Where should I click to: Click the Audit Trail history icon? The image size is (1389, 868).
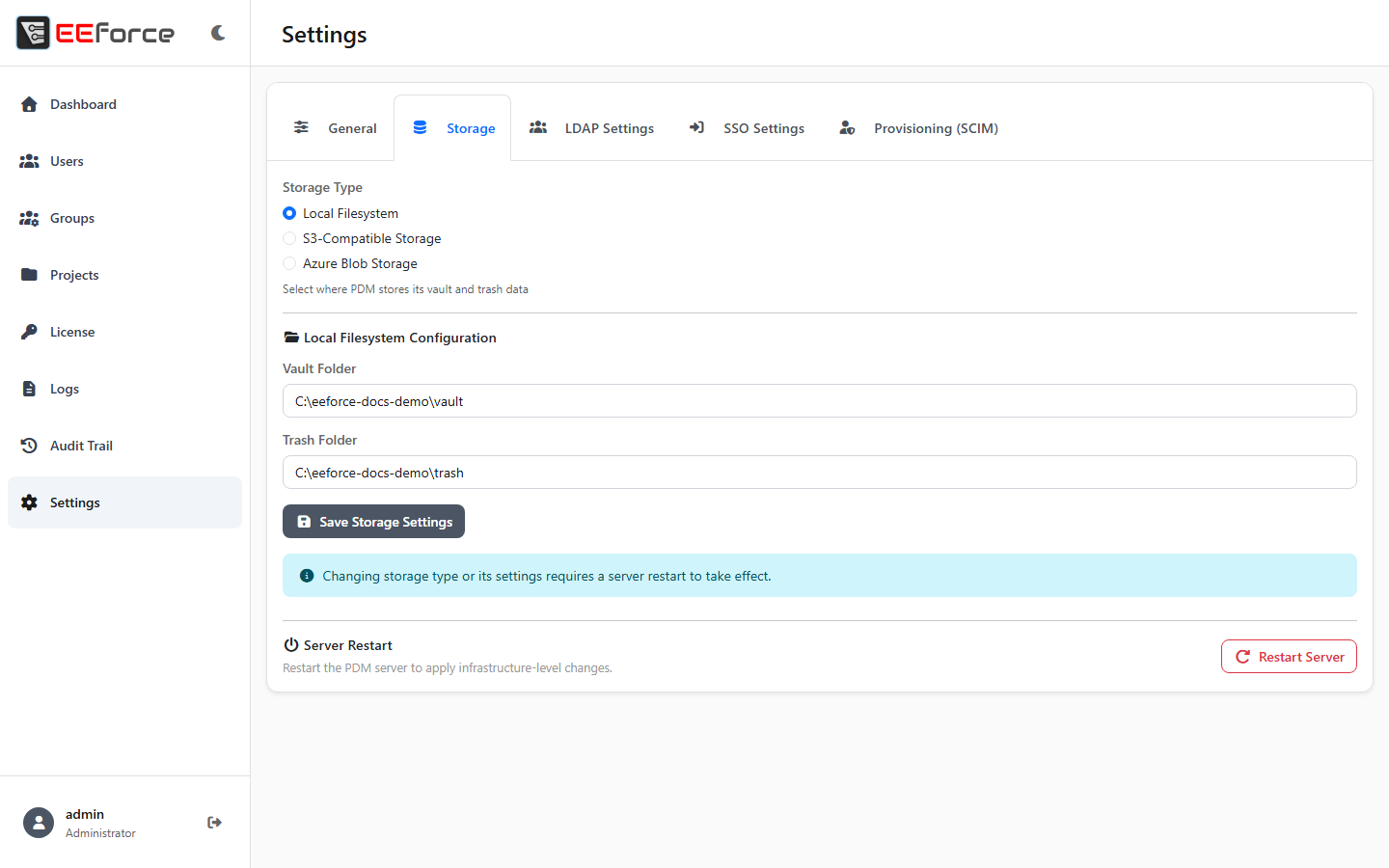coord(29,446)
